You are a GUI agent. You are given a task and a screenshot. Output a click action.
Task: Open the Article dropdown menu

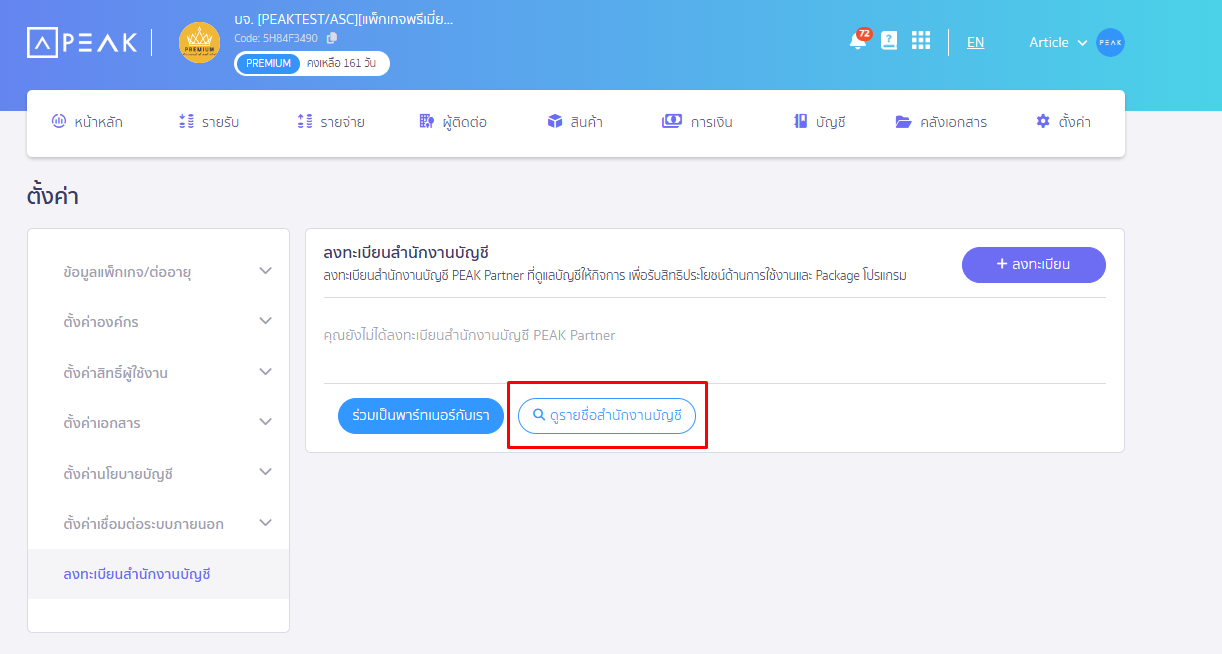[1056, 42]
